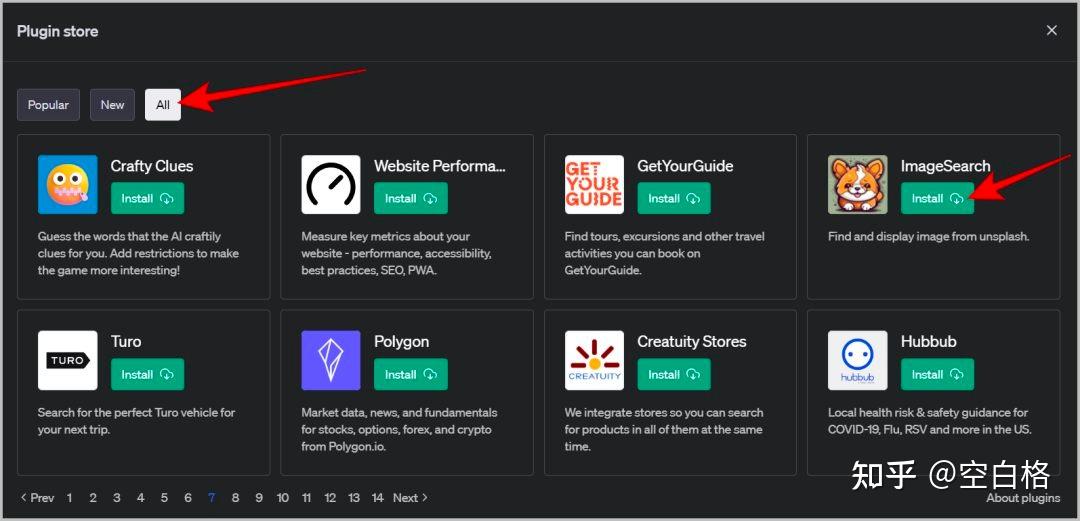The image size is (1080, 521).
Task: Select the All filter tab
Action: coord(163,105)
